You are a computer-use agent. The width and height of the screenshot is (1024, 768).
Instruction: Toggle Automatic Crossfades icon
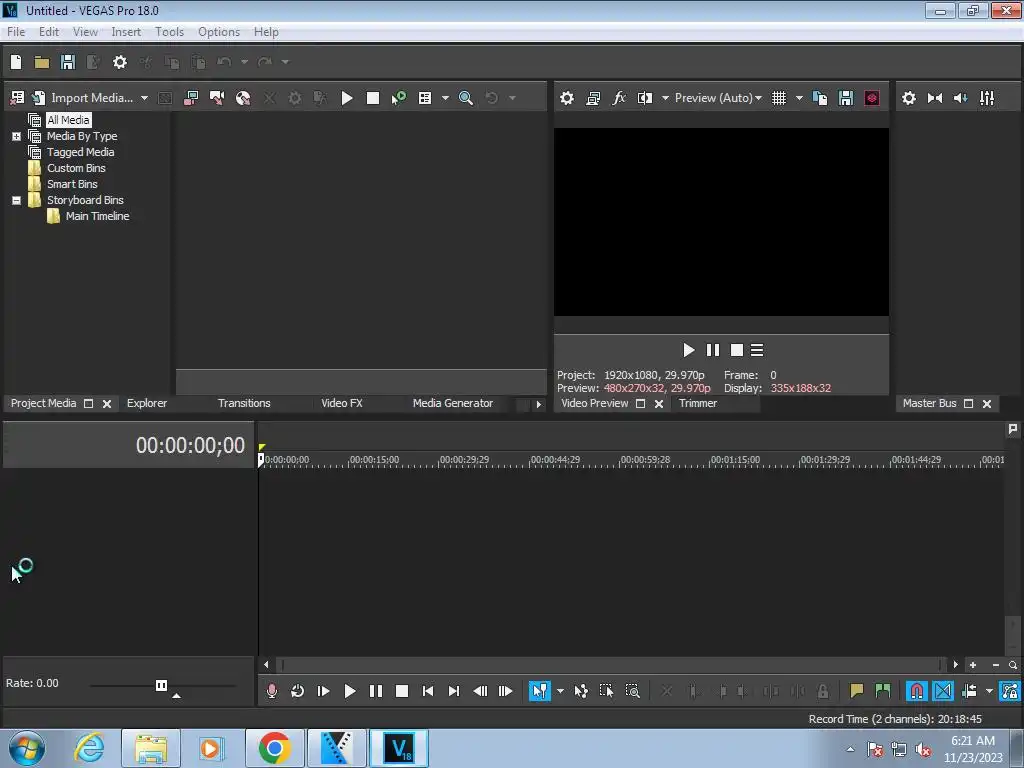coord(942,691)
